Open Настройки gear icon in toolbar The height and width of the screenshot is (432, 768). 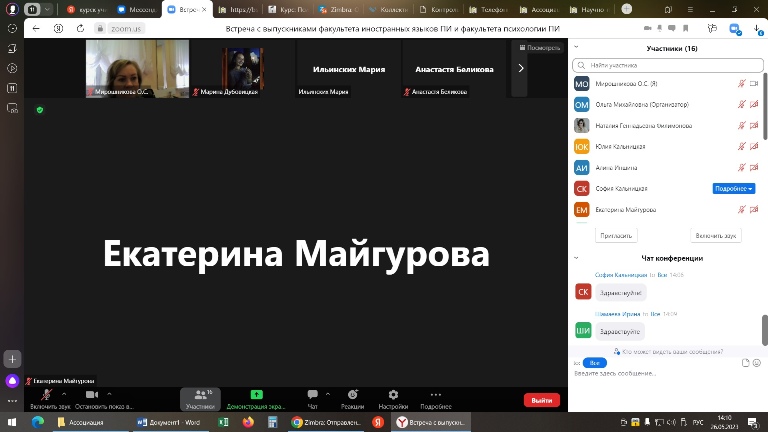point(393,395)
